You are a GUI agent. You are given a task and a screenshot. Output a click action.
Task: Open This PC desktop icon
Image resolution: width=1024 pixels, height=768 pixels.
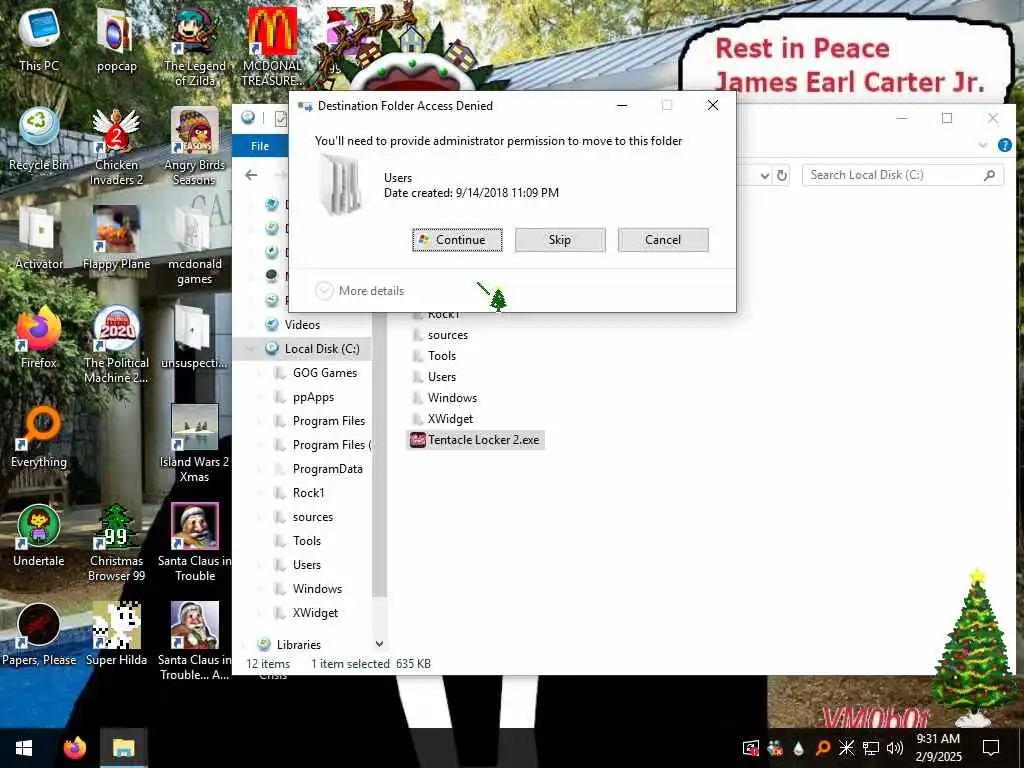[39, 39]
